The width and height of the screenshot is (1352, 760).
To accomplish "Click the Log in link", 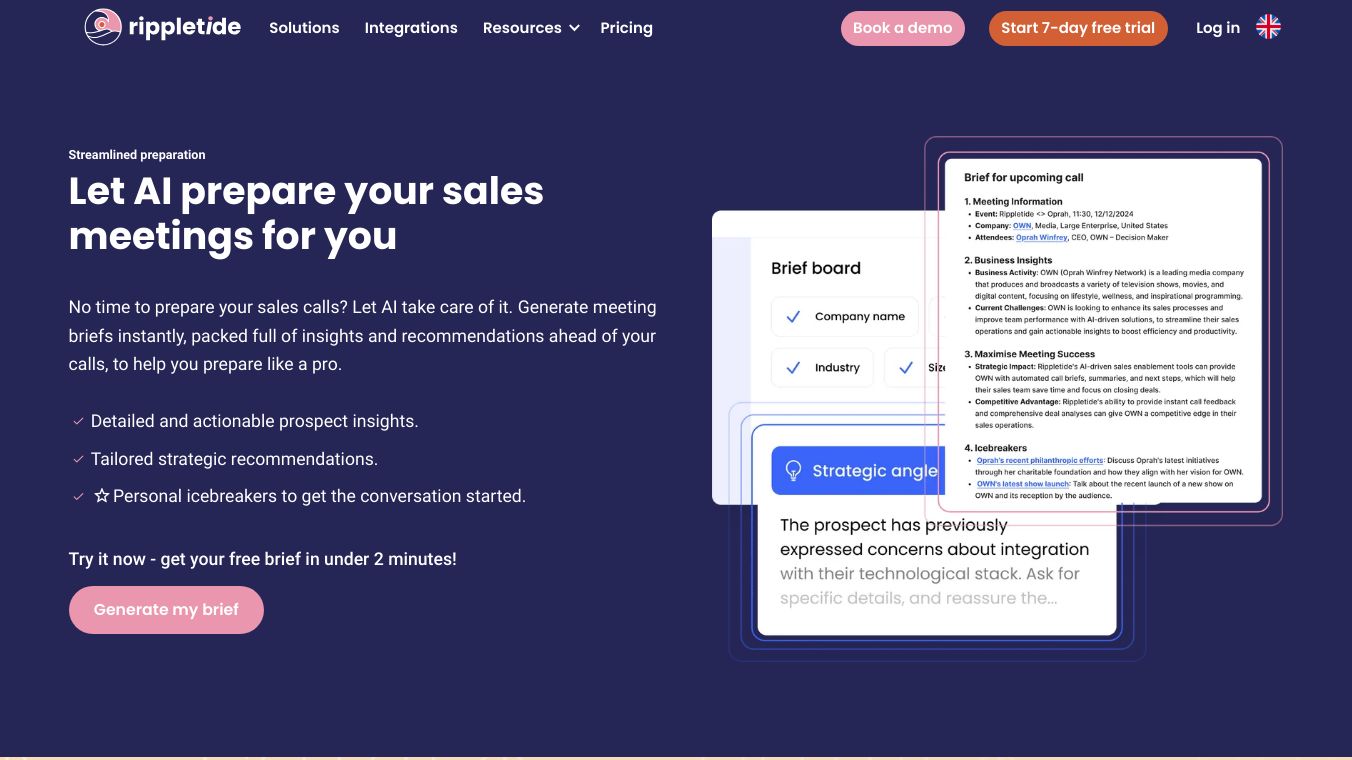I will pos(1218,28).
